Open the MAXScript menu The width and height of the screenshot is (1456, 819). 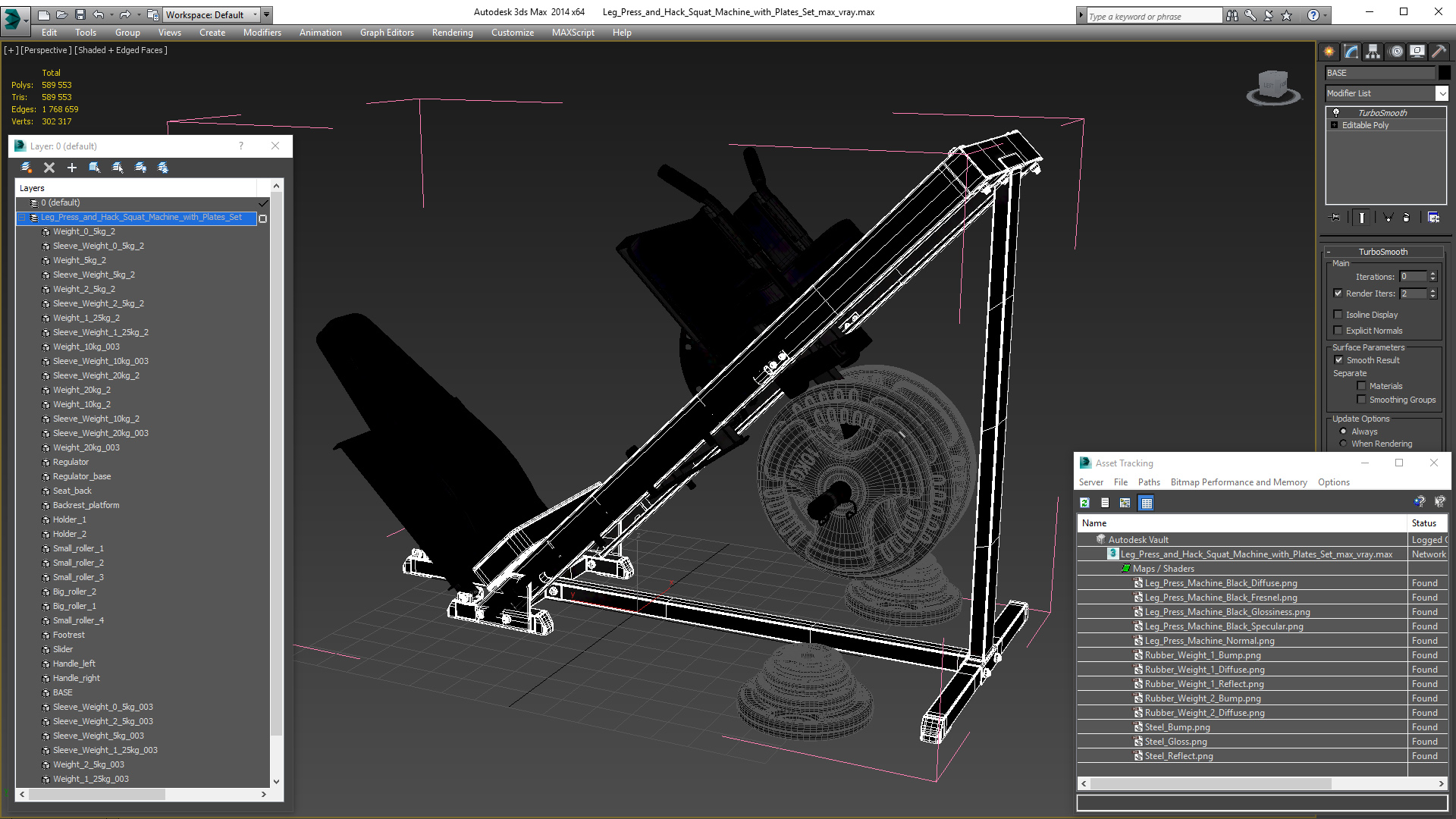click(573, 33)
